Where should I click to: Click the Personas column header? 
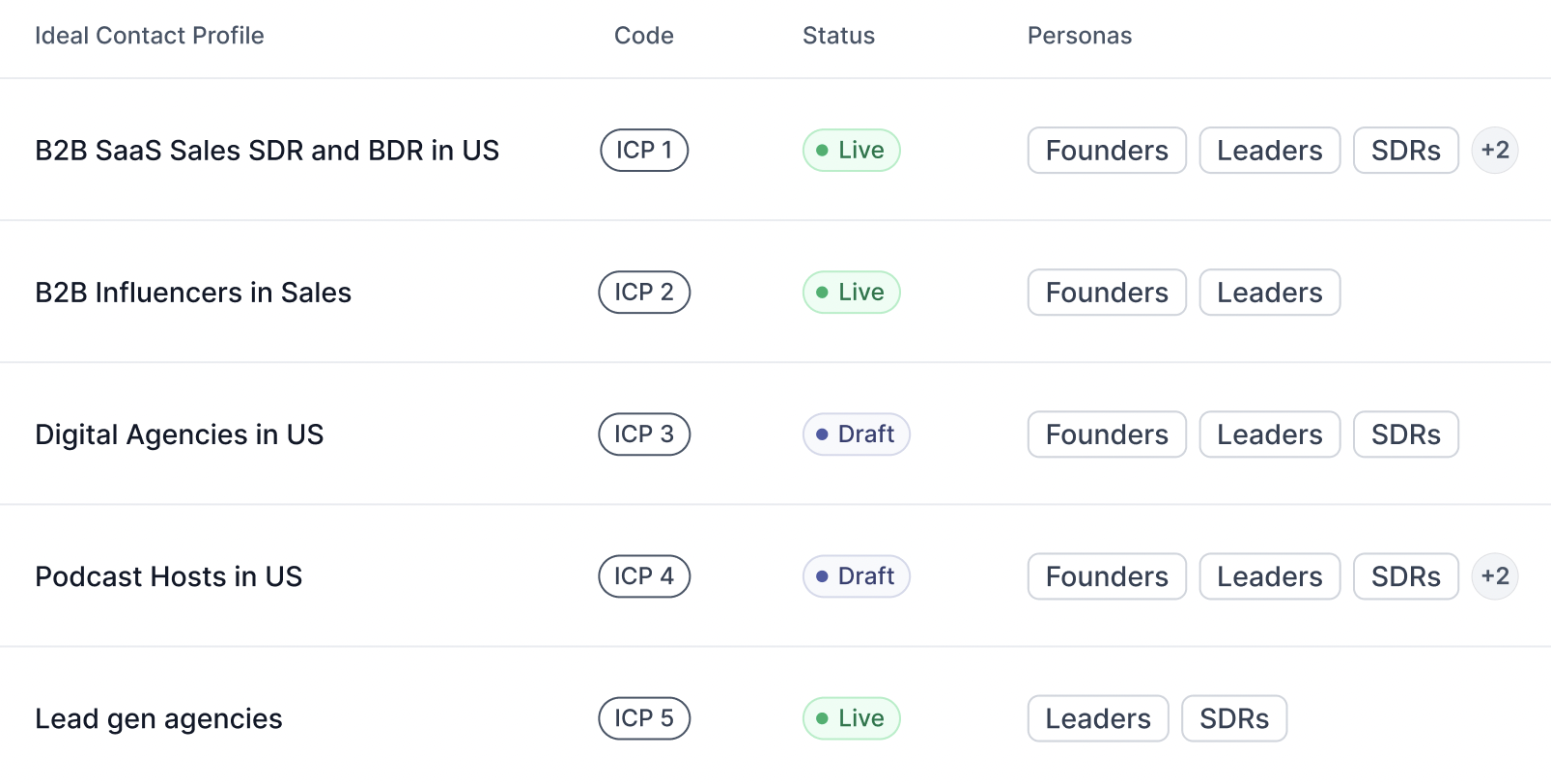[x=1079, y=36]
